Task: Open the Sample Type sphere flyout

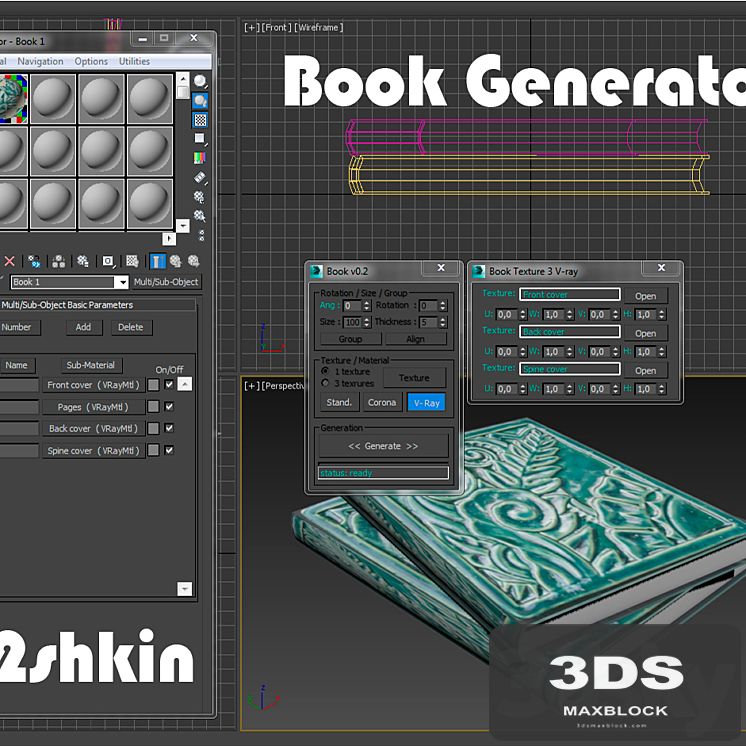Action: pyautogui.click(x=200, y=81)
